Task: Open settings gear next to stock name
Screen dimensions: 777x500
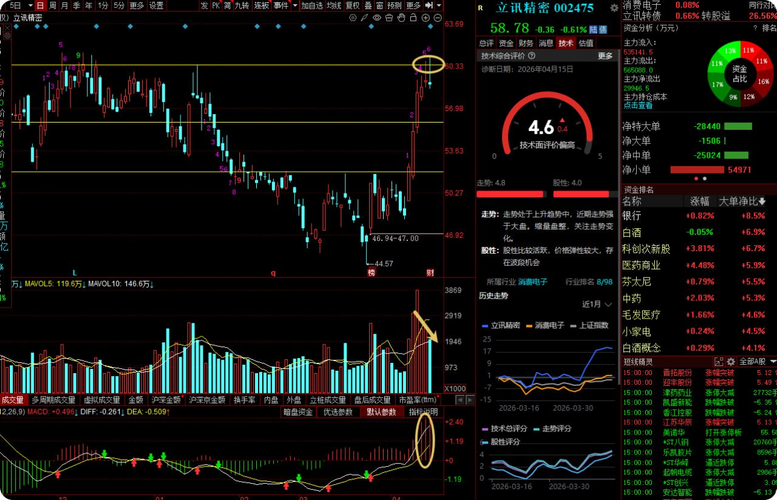Action: point(614,8)
